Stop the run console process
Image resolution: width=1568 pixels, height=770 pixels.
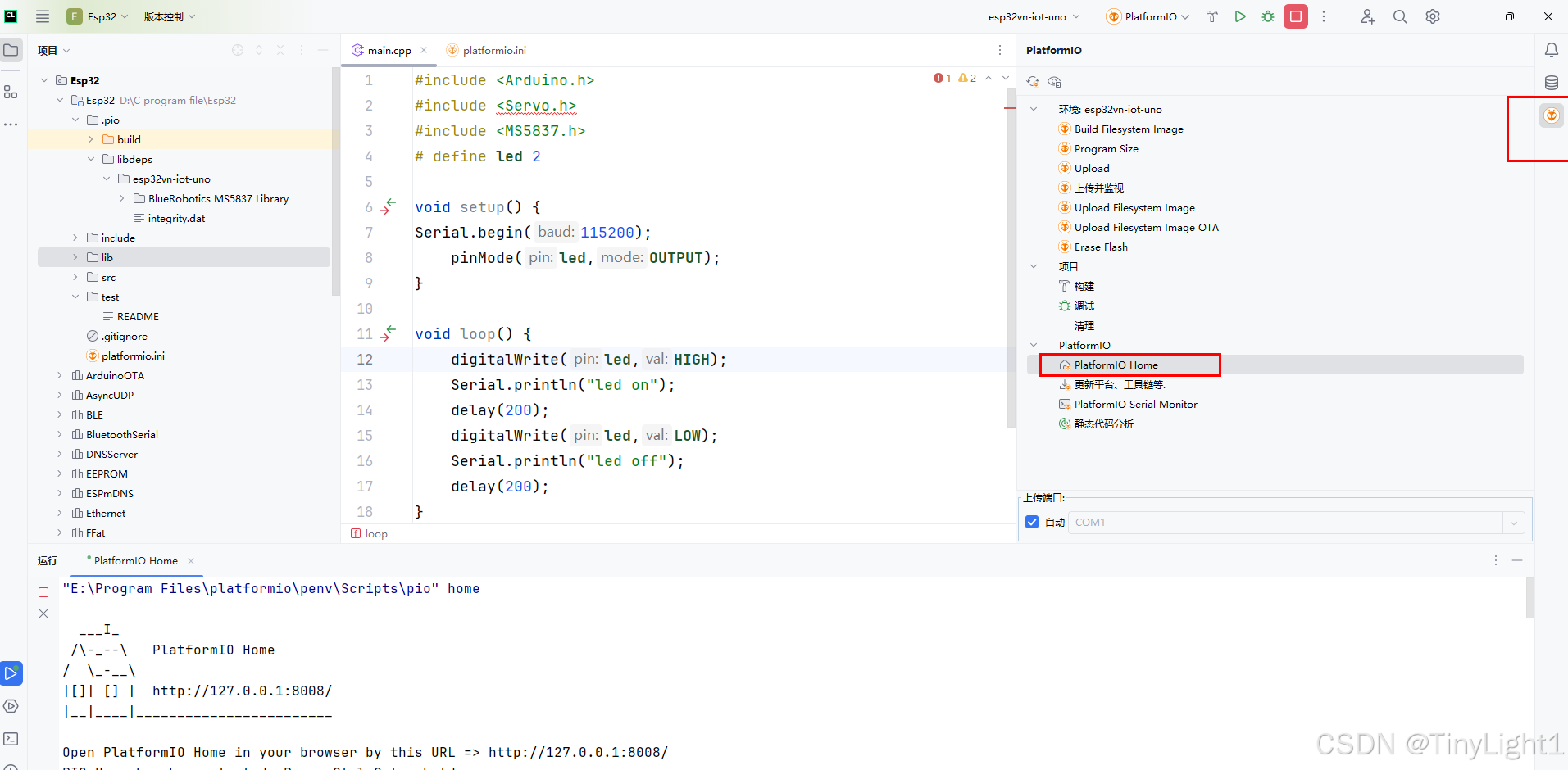(43, 591)
